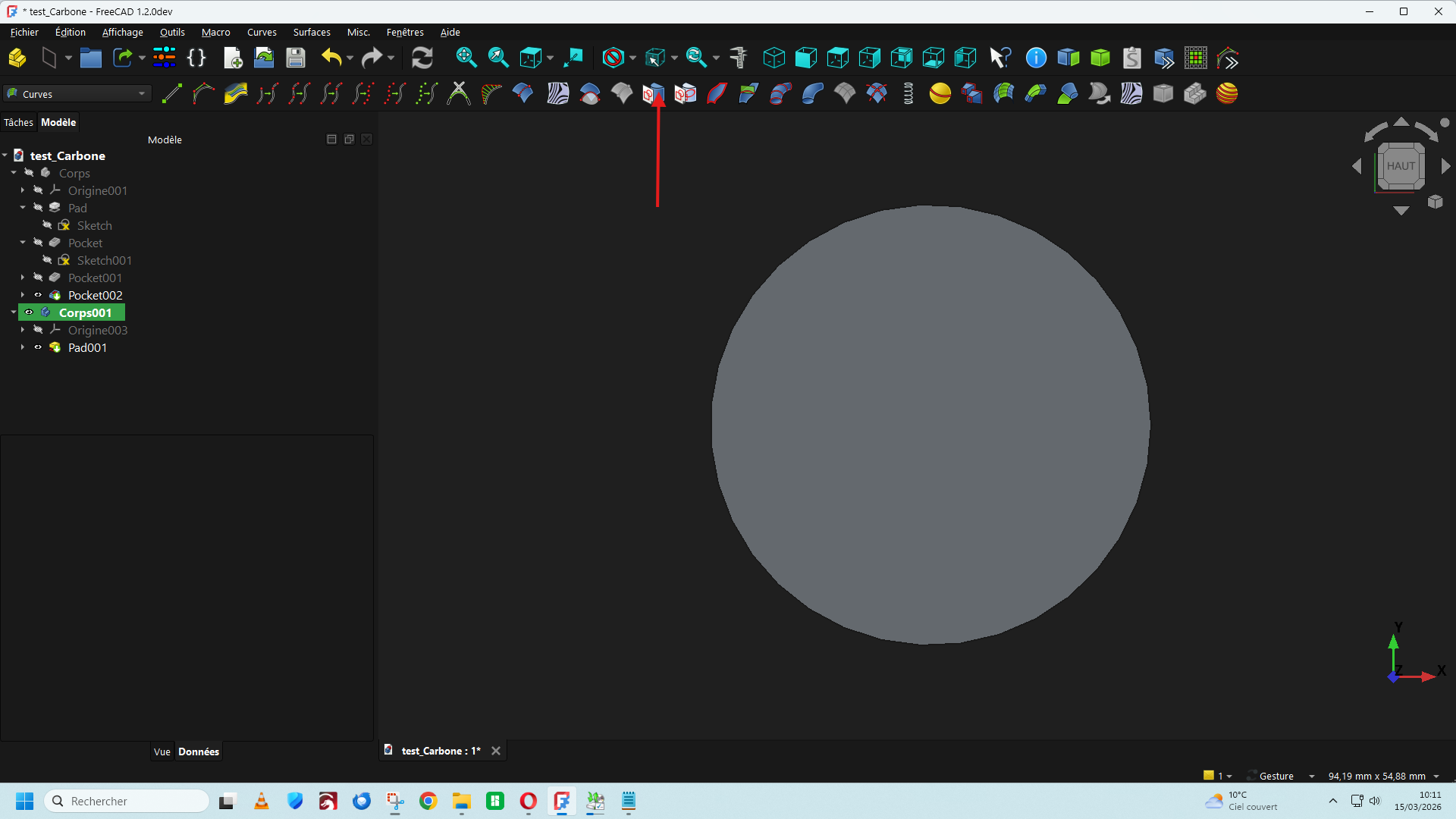Collapse the Corps001 tree node

click(14, 312)
